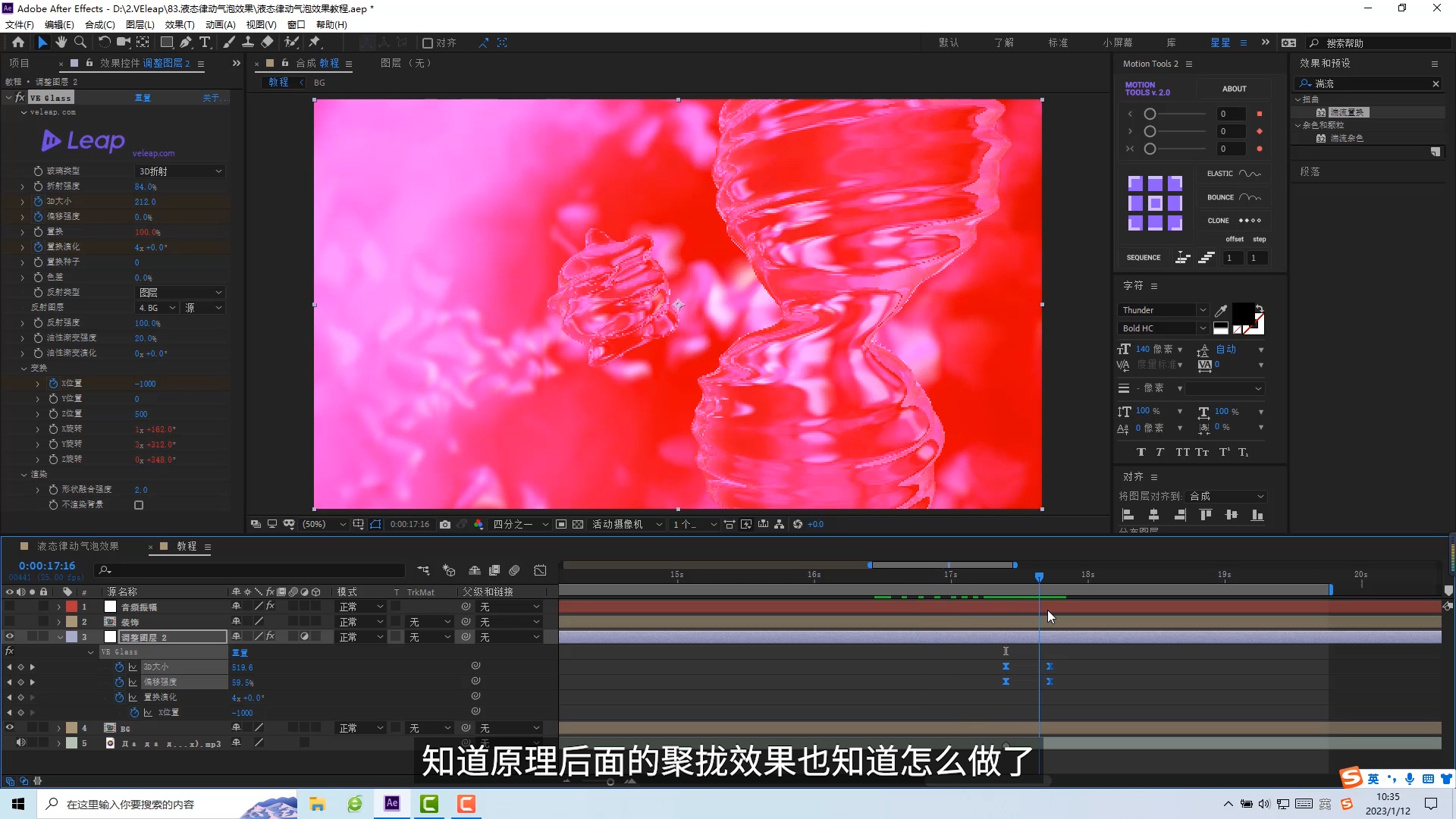This screenshot has width=1456, height=819.
Task: Click 重置 link for VE Glass effect
Action: click(143, 98)
